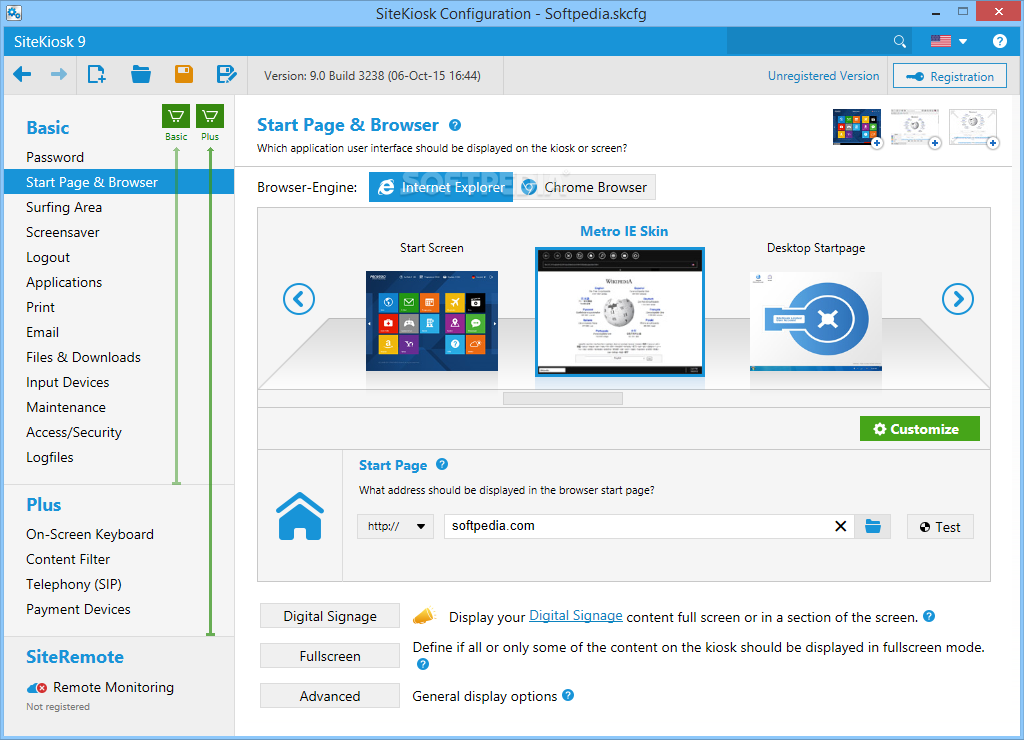Viewport: 1024px width, 740px height.
Task: Open the language flag dropdown
Action: 948,41
